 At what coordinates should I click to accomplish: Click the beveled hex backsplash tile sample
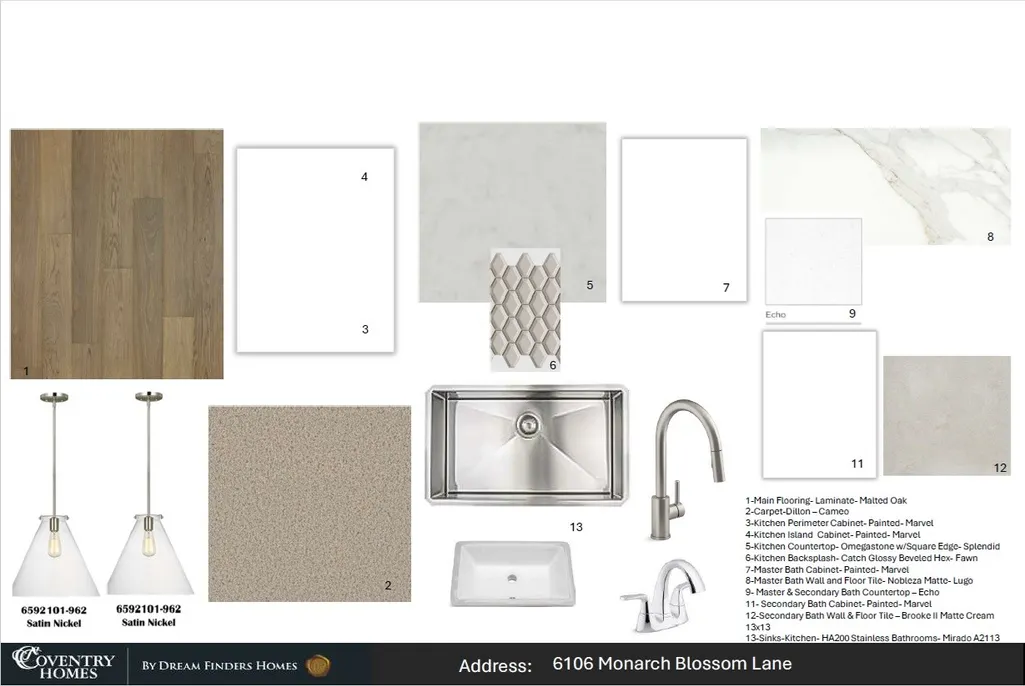(x=526, y=310)
